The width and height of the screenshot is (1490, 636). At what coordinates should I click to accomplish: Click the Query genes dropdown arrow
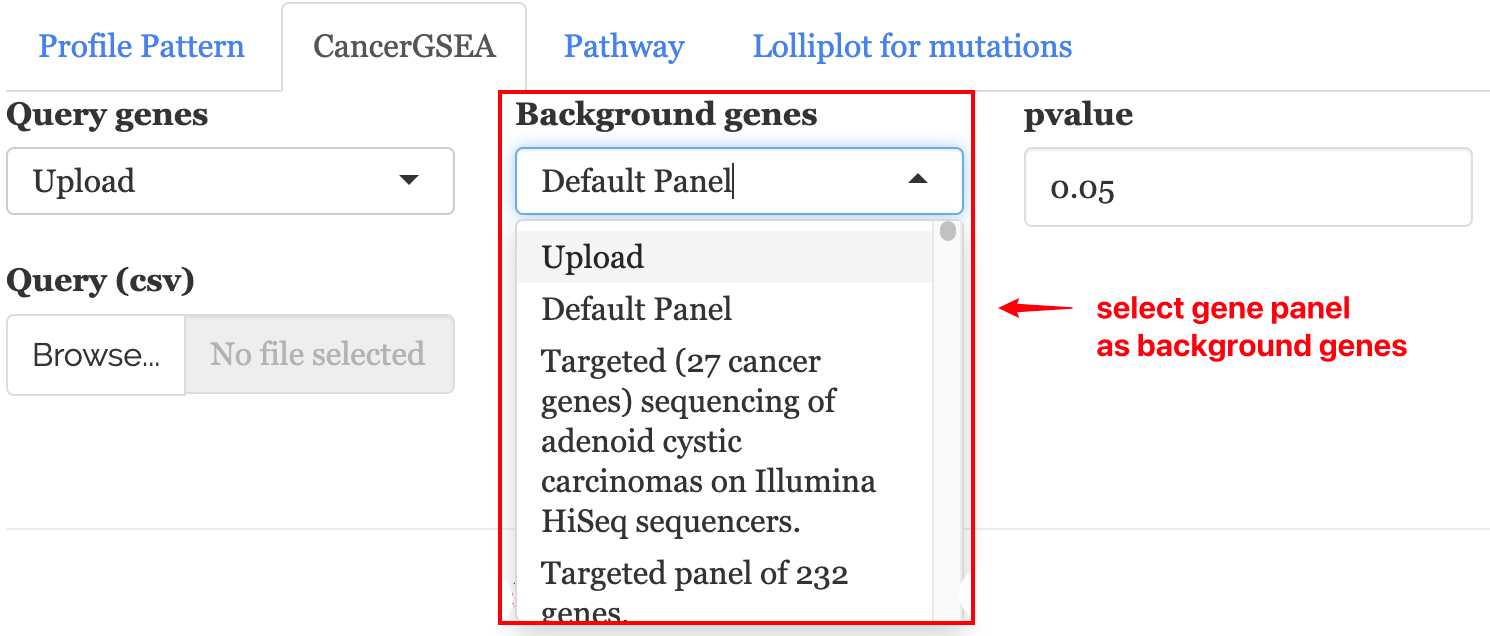[408, 181]
